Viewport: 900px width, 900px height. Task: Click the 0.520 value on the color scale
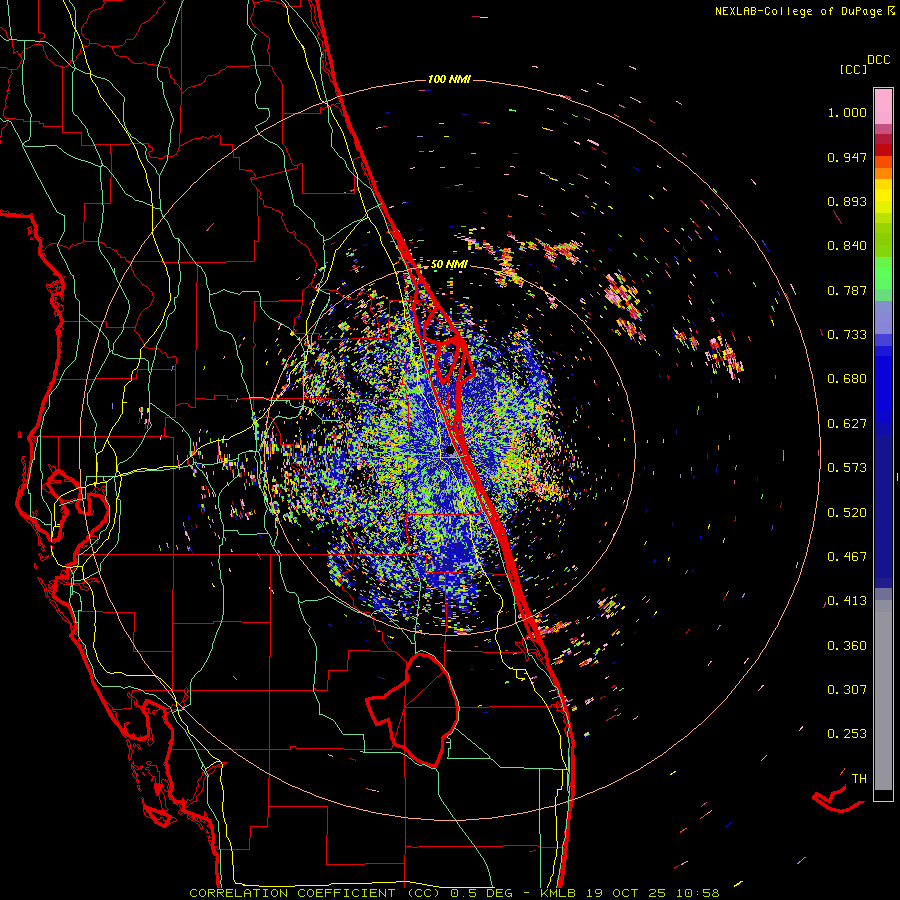click(847, 513)
